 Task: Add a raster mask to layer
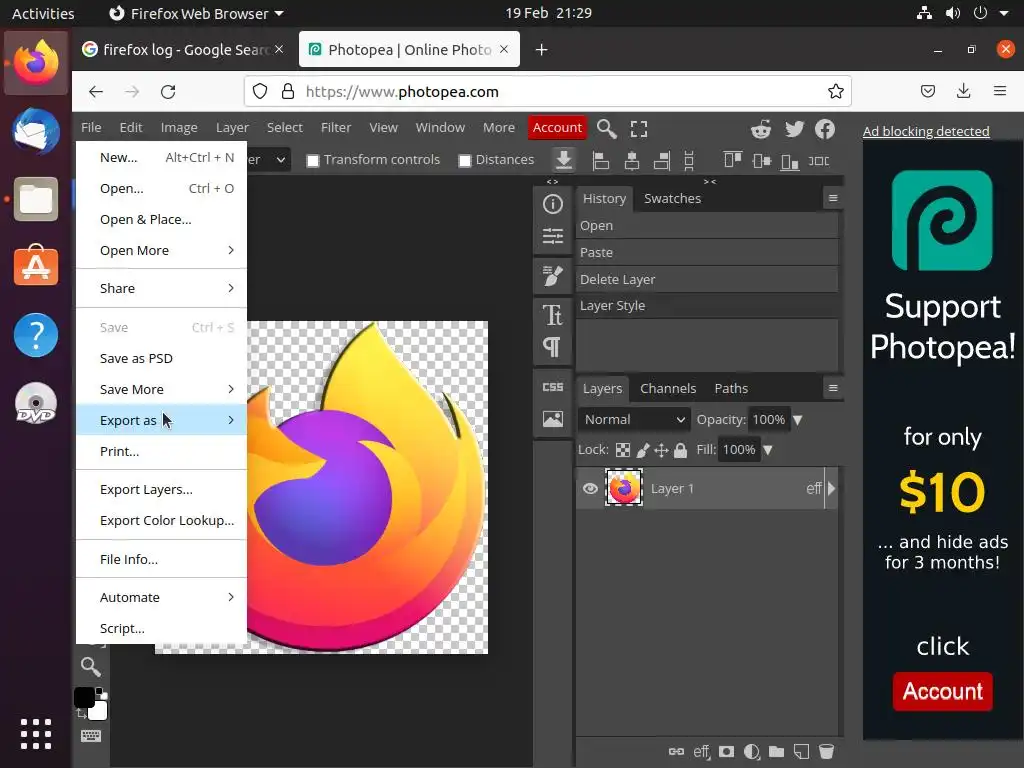(x=726, y=752)
